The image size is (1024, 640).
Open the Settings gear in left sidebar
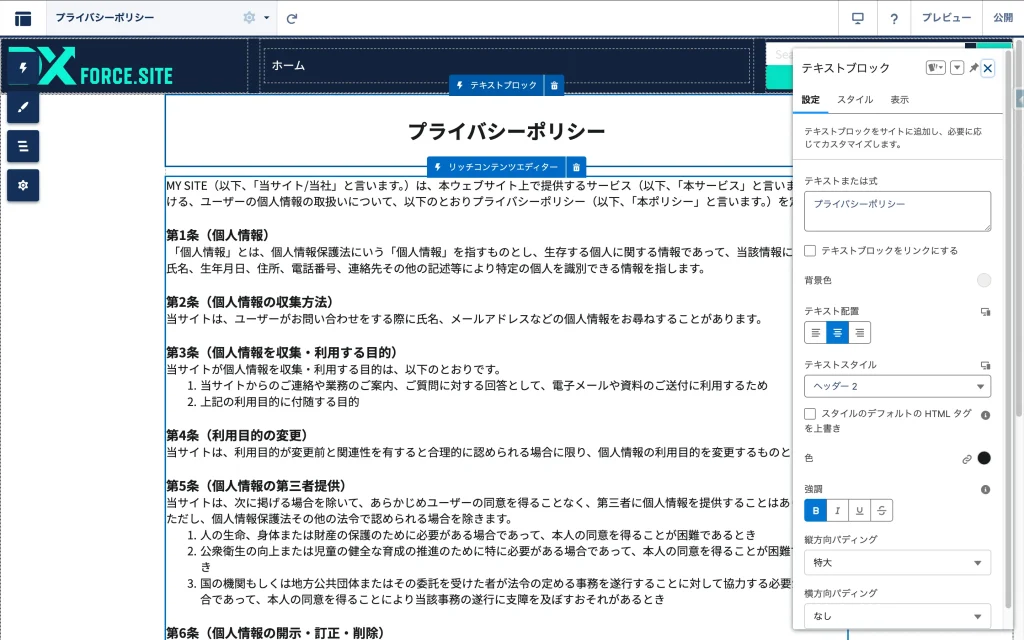coord(23,185)
